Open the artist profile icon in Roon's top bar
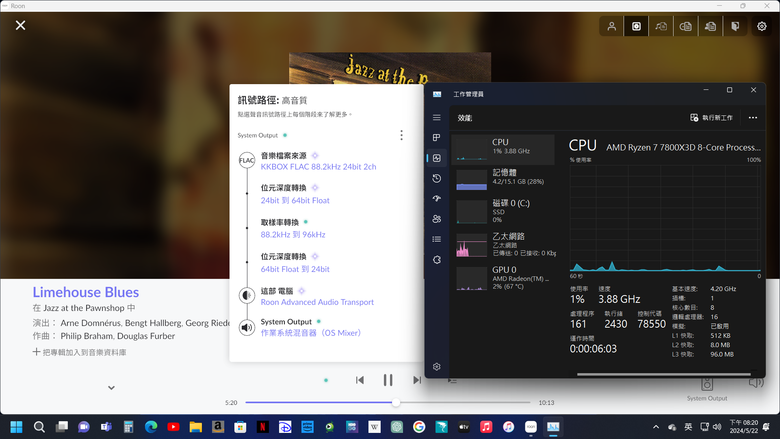 (x=611, y=26)
